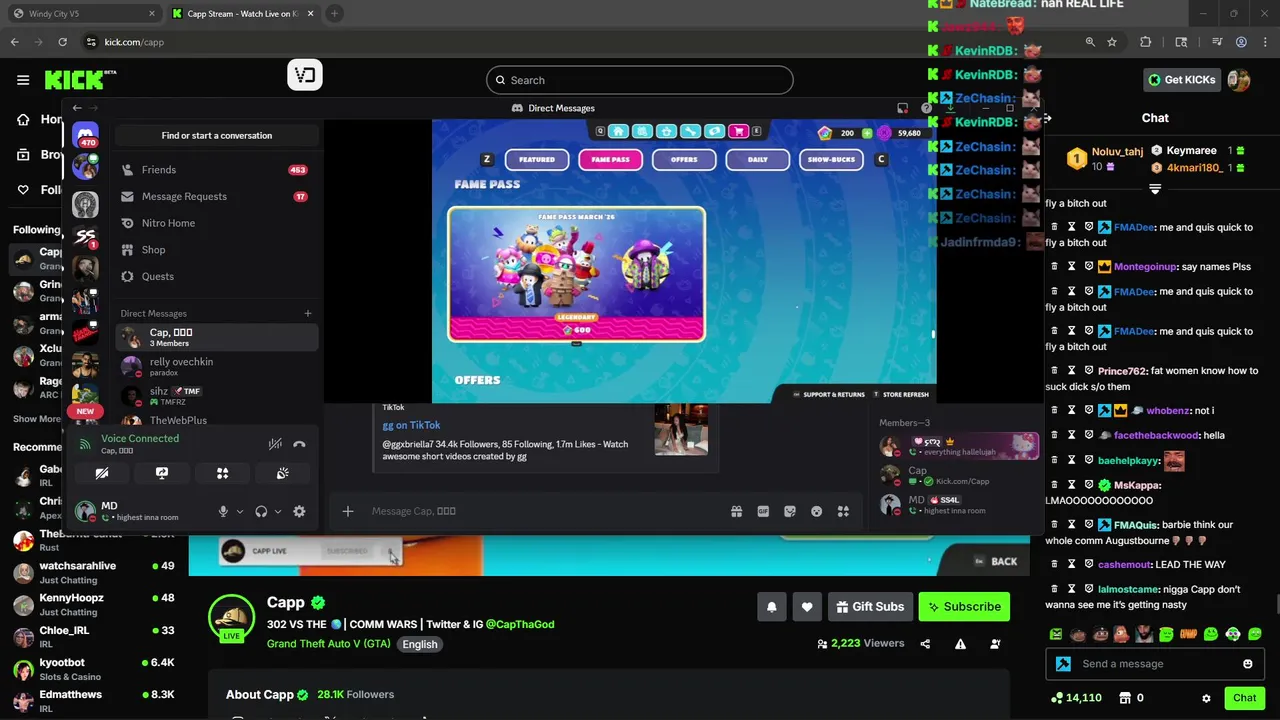Open apps icon in Discord message bar
Screen dimensions: 1280x720
843,511
